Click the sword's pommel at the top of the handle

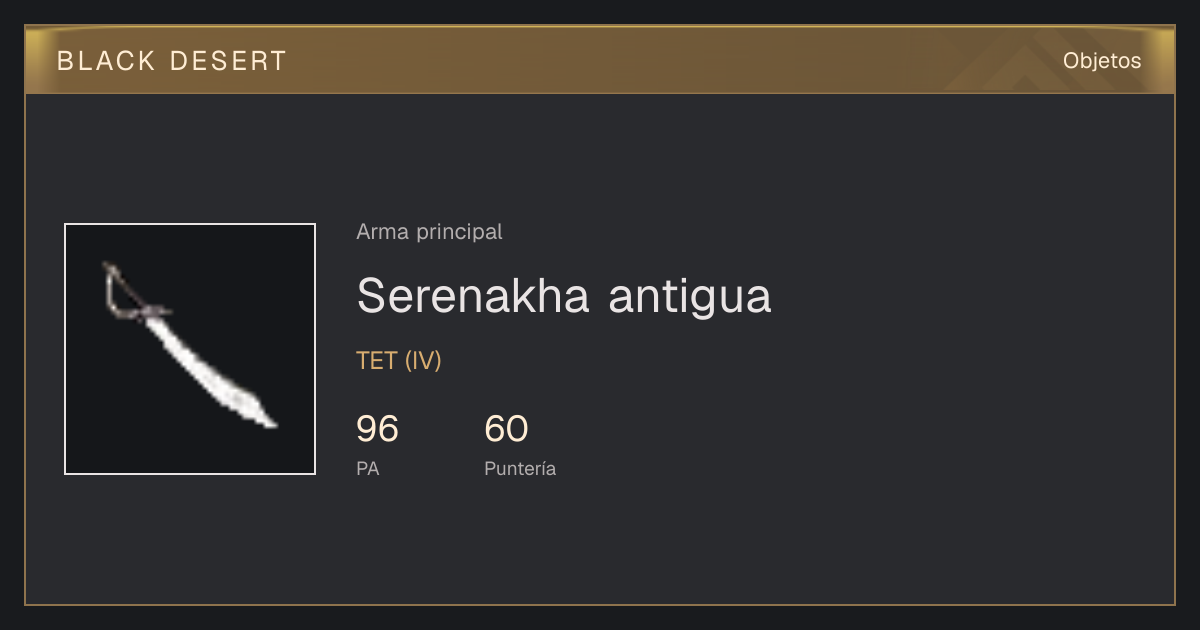(107, 267)
